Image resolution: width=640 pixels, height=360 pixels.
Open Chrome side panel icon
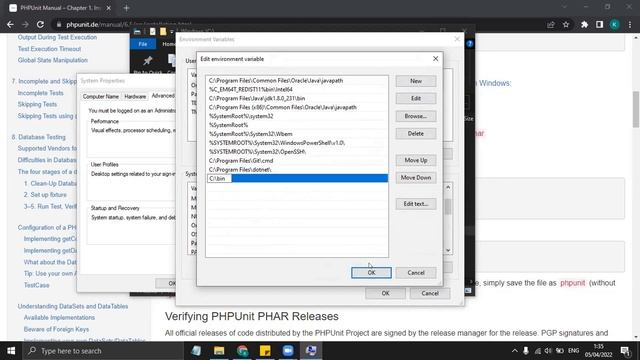[599, 24]
